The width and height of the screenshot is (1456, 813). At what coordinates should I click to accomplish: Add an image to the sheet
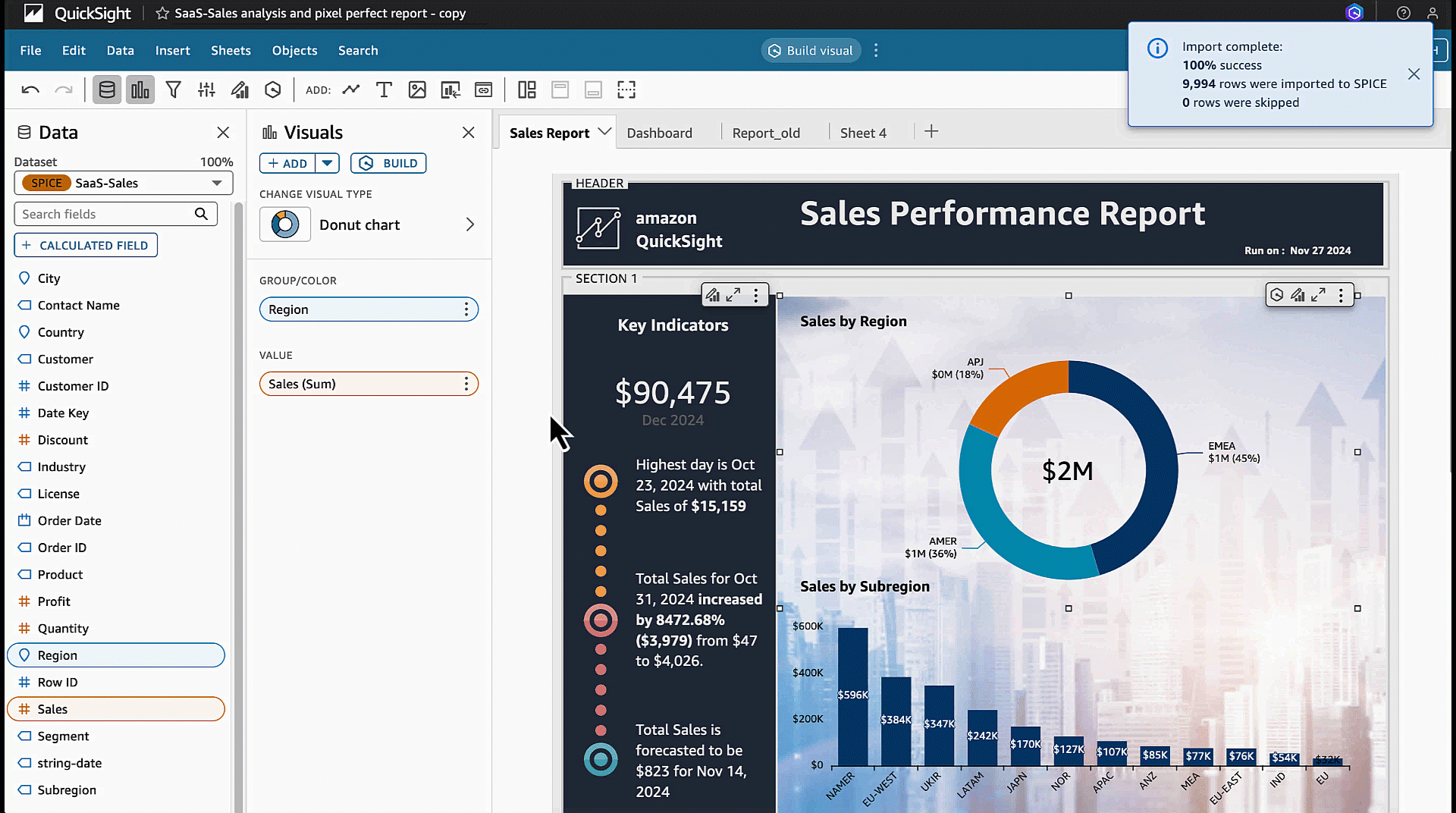point(417,90)
